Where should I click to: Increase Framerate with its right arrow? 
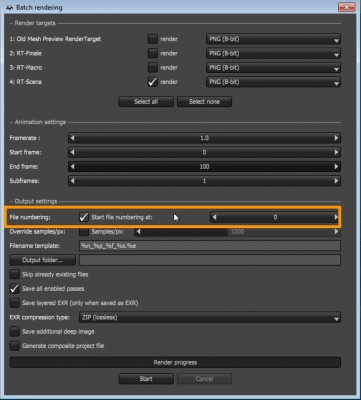336,138
